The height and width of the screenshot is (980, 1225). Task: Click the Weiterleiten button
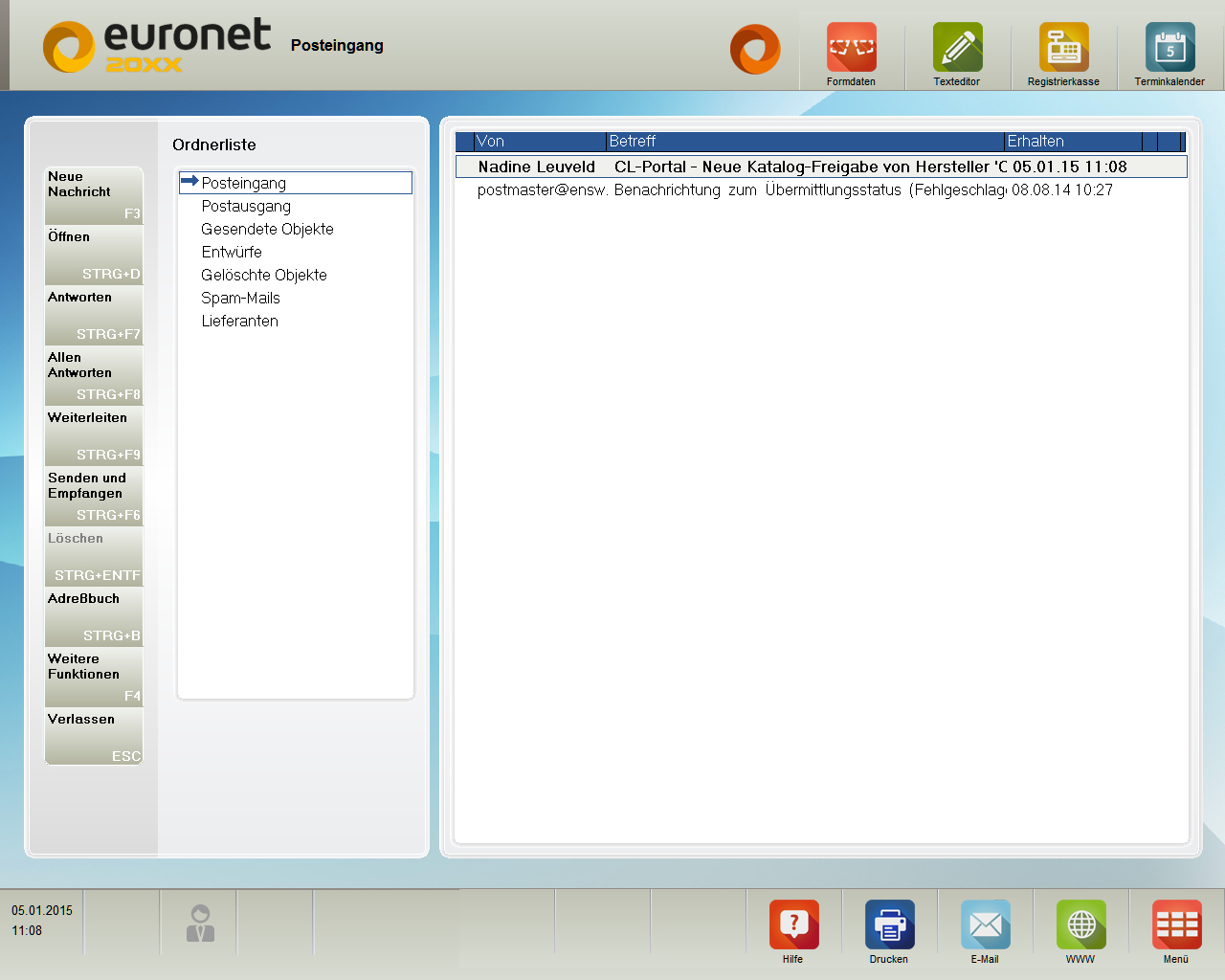(94, 436)
